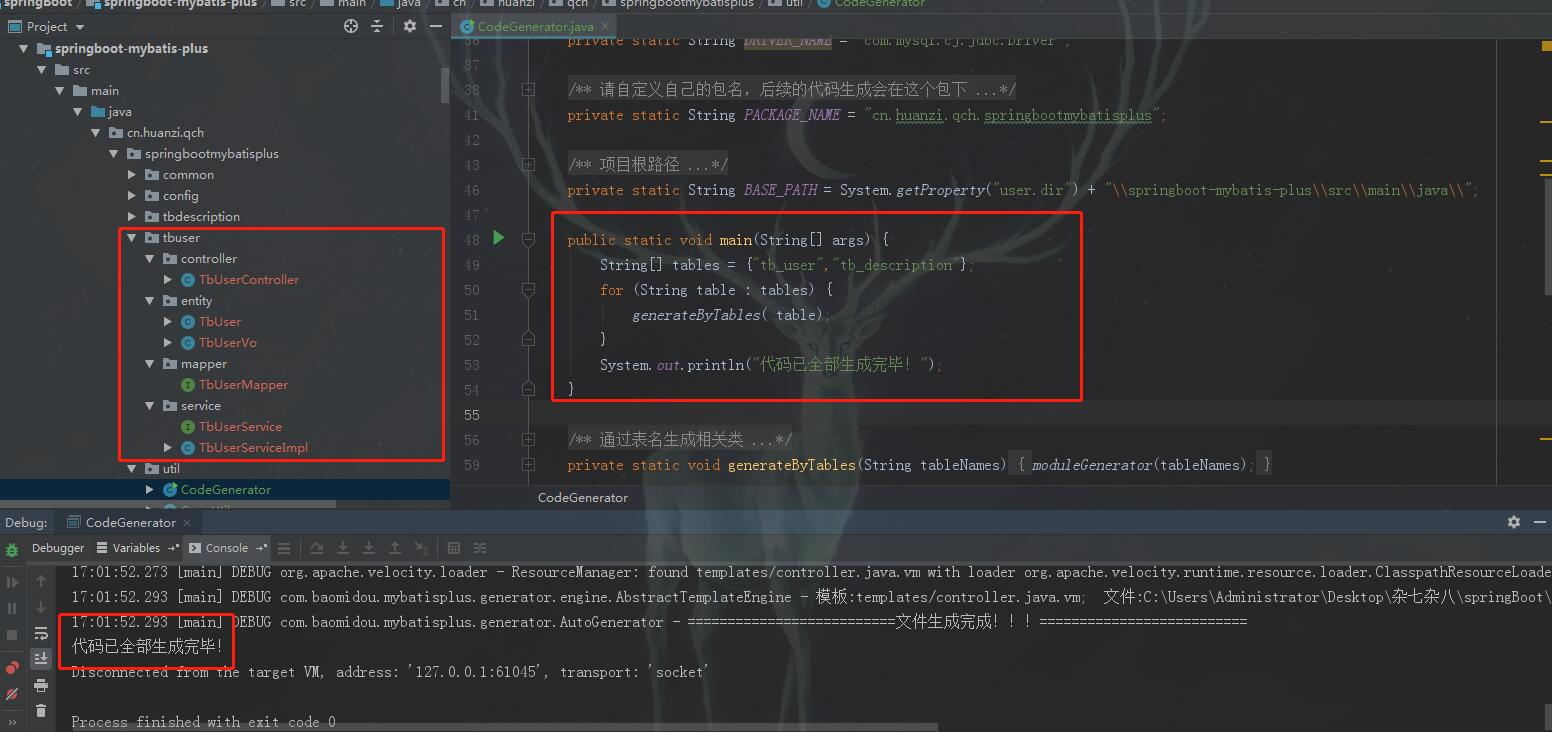
Task: Click Select Opened File crosshair in Project panel
Action: click(x=350, y=26)
